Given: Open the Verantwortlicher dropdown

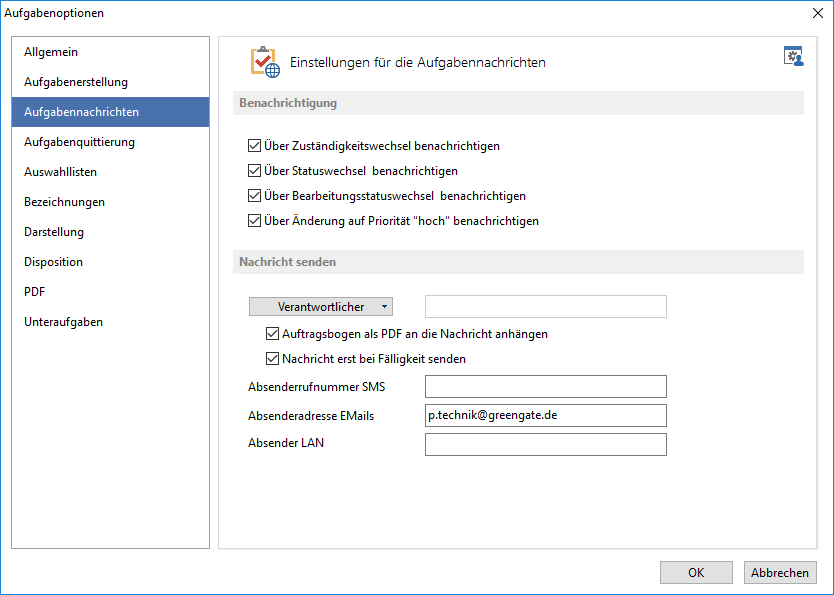Looking at the screenshot, I should pos(321,307).
